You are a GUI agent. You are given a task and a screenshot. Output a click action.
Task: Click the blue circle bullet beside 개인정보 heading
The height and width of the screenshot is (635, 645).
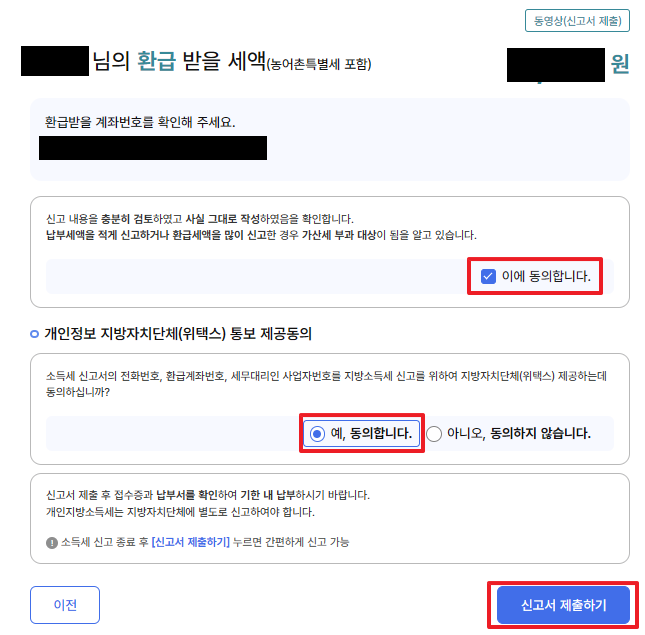[35, 334]
